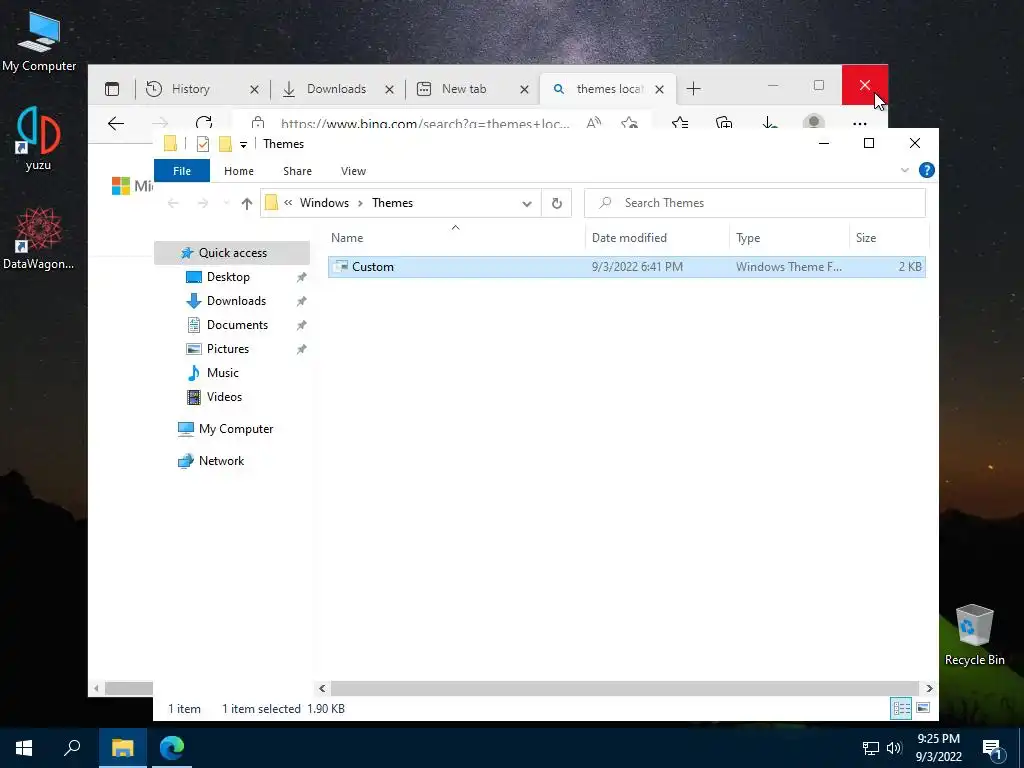Go back in the Edge browser
This screenshot has height=768, width=1024.
pyautogui.click(x=116, y=123)
